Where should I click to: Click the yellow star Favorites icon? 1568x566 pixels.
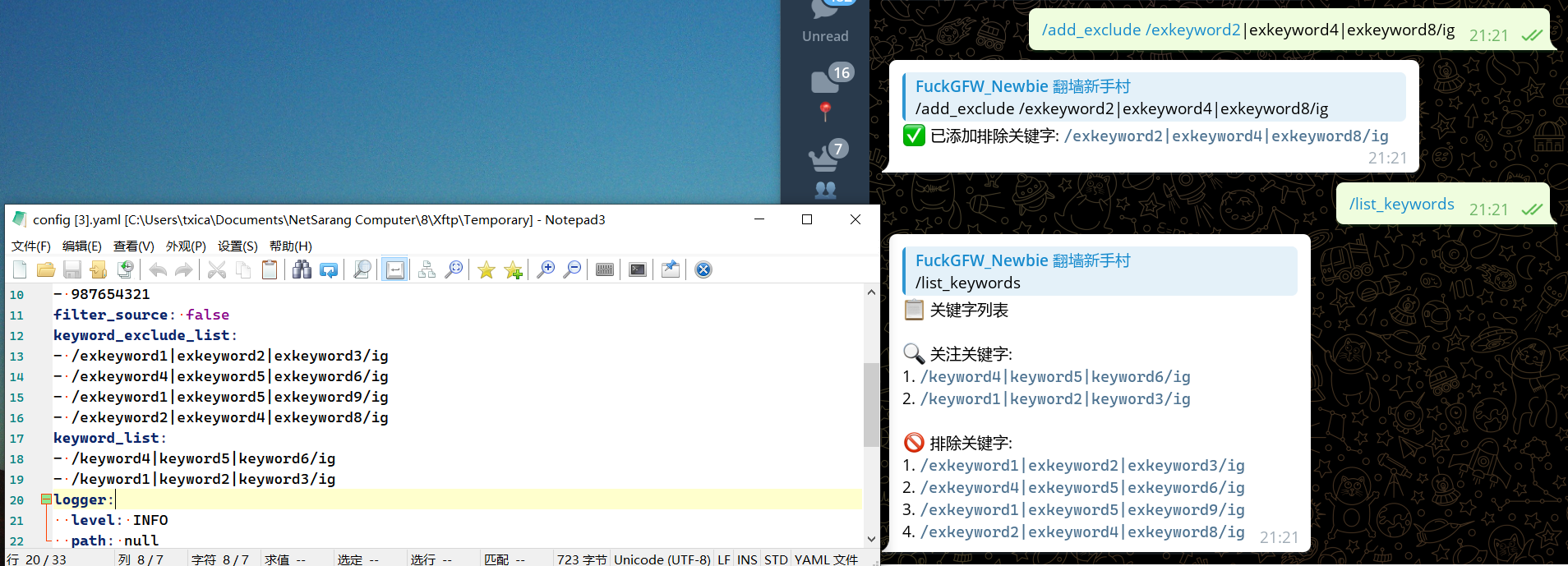click(487, 269)
